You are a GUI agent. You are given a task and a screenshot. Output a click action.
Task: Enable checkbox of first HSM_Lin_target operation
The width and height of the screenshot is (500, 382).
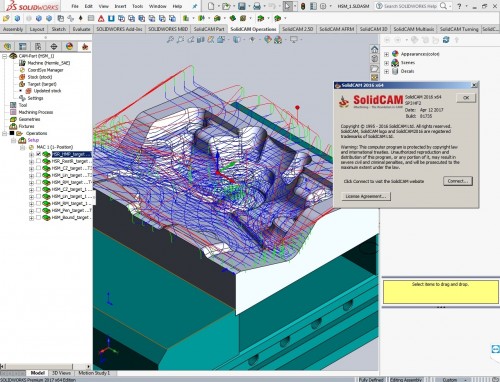click(38, 175)
